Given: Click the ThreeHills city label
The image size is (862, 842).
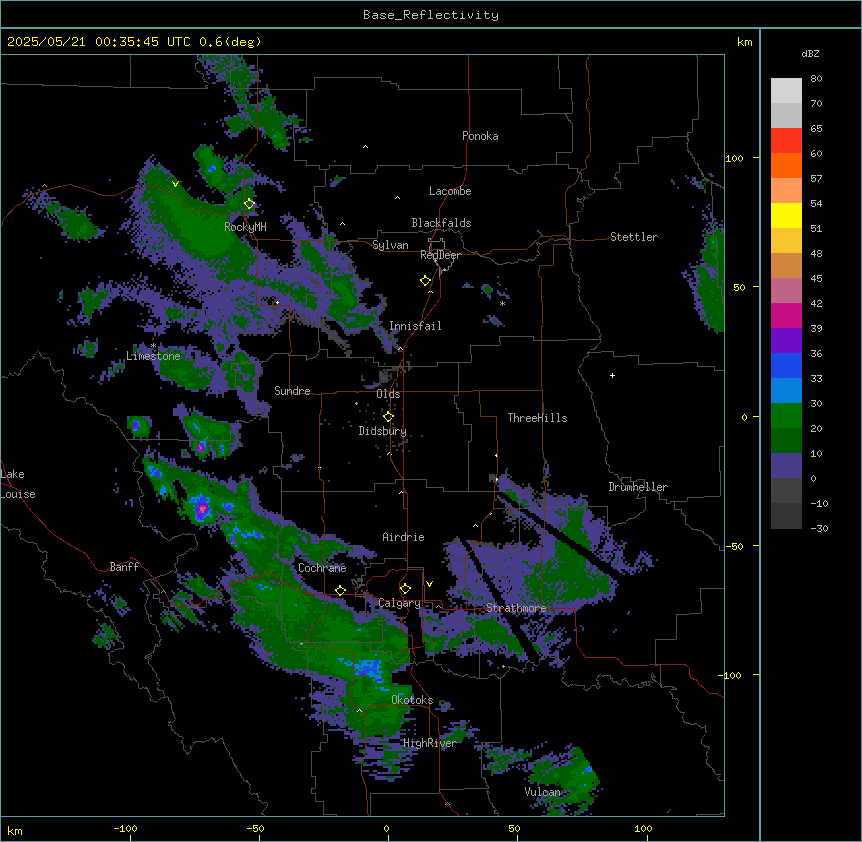Looking at the screenshot, I should 537,418.
